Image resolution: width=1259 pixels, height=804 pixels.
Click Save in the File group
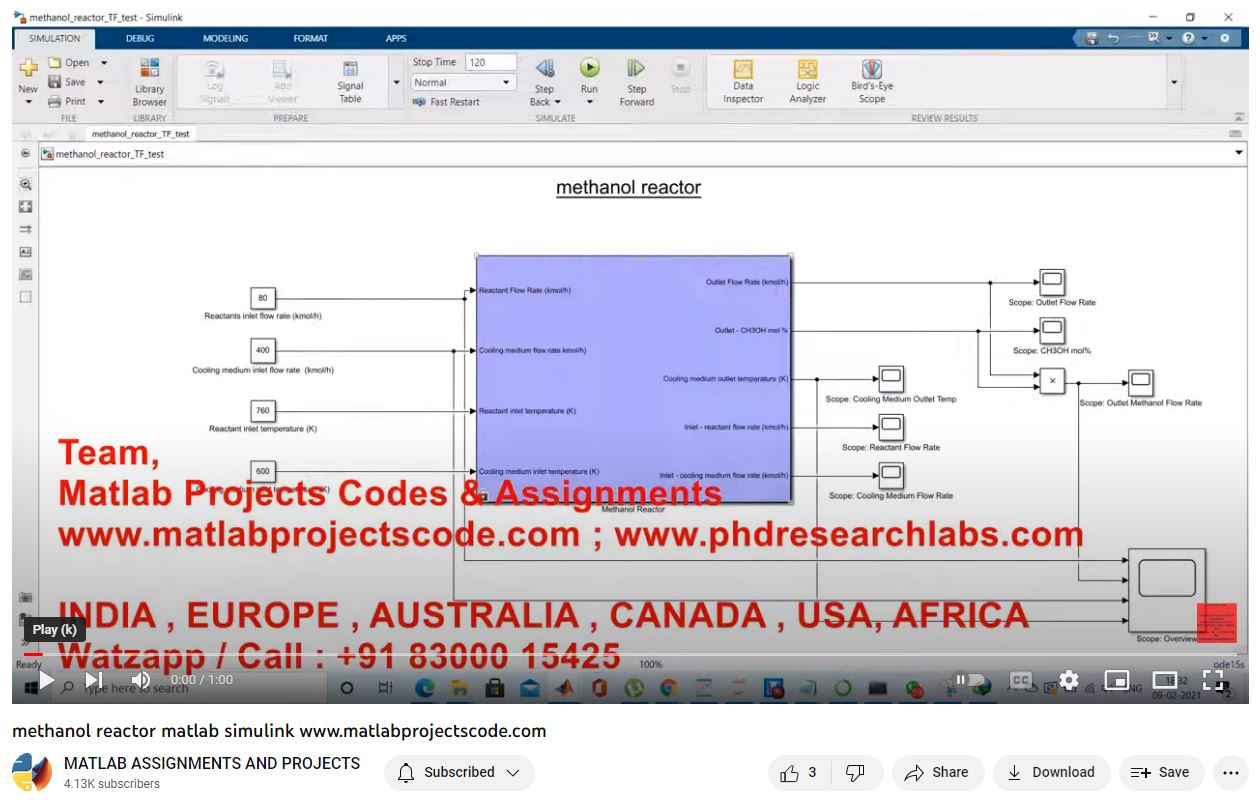67,82
